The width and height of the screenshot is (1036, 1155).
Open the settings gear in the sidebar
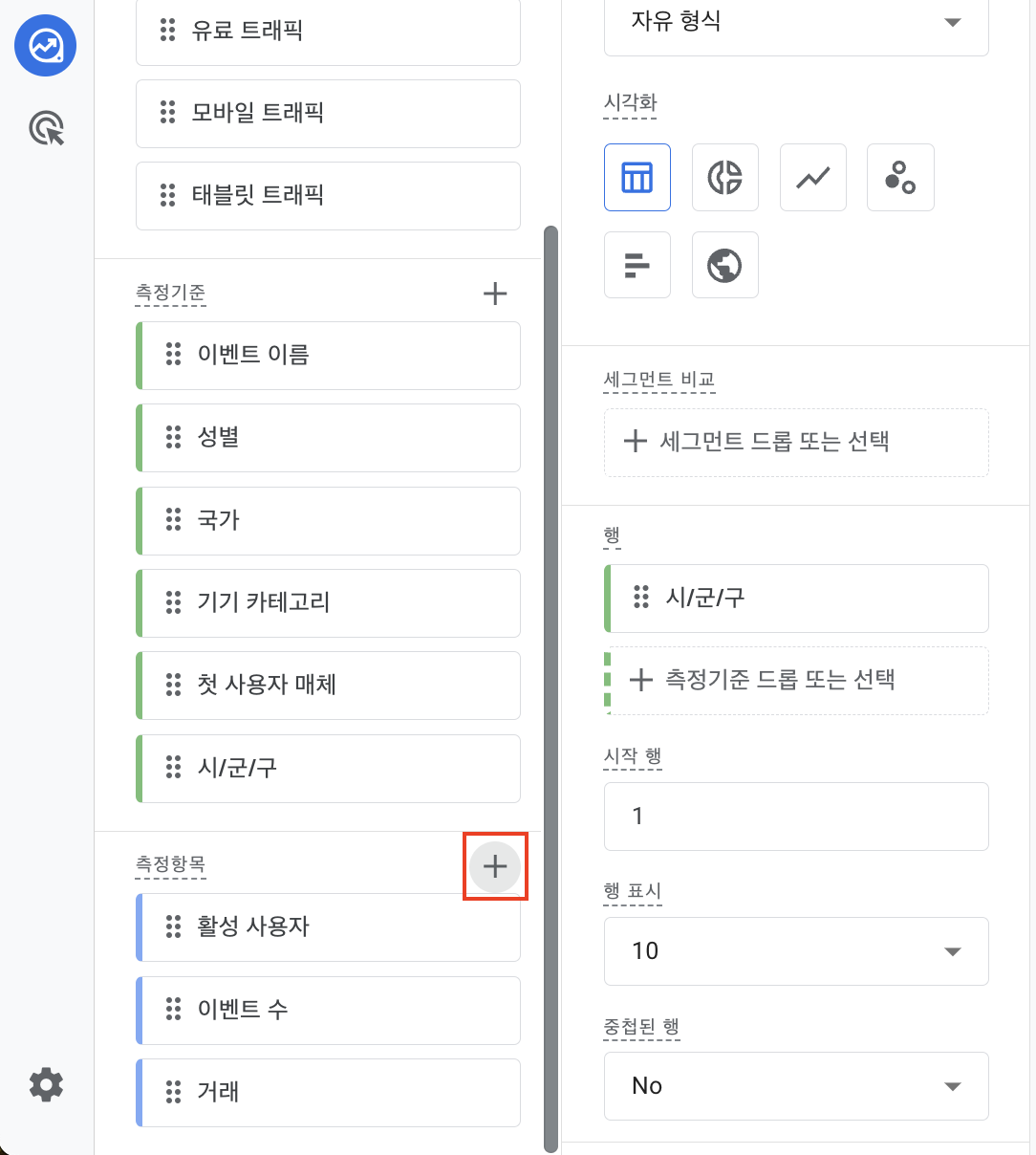point(45,1084)
